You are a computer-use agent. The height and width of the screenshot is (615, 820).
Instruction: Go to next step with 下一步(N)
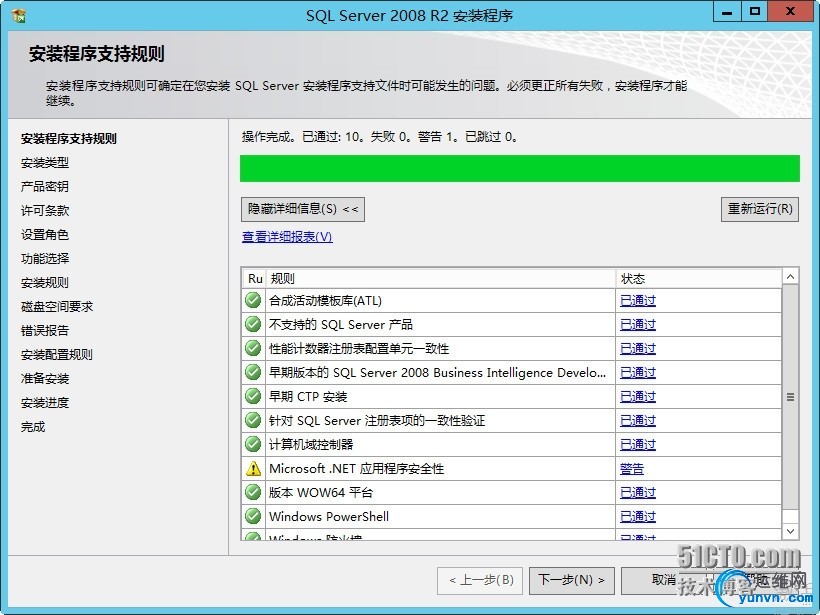click(572, 580)
